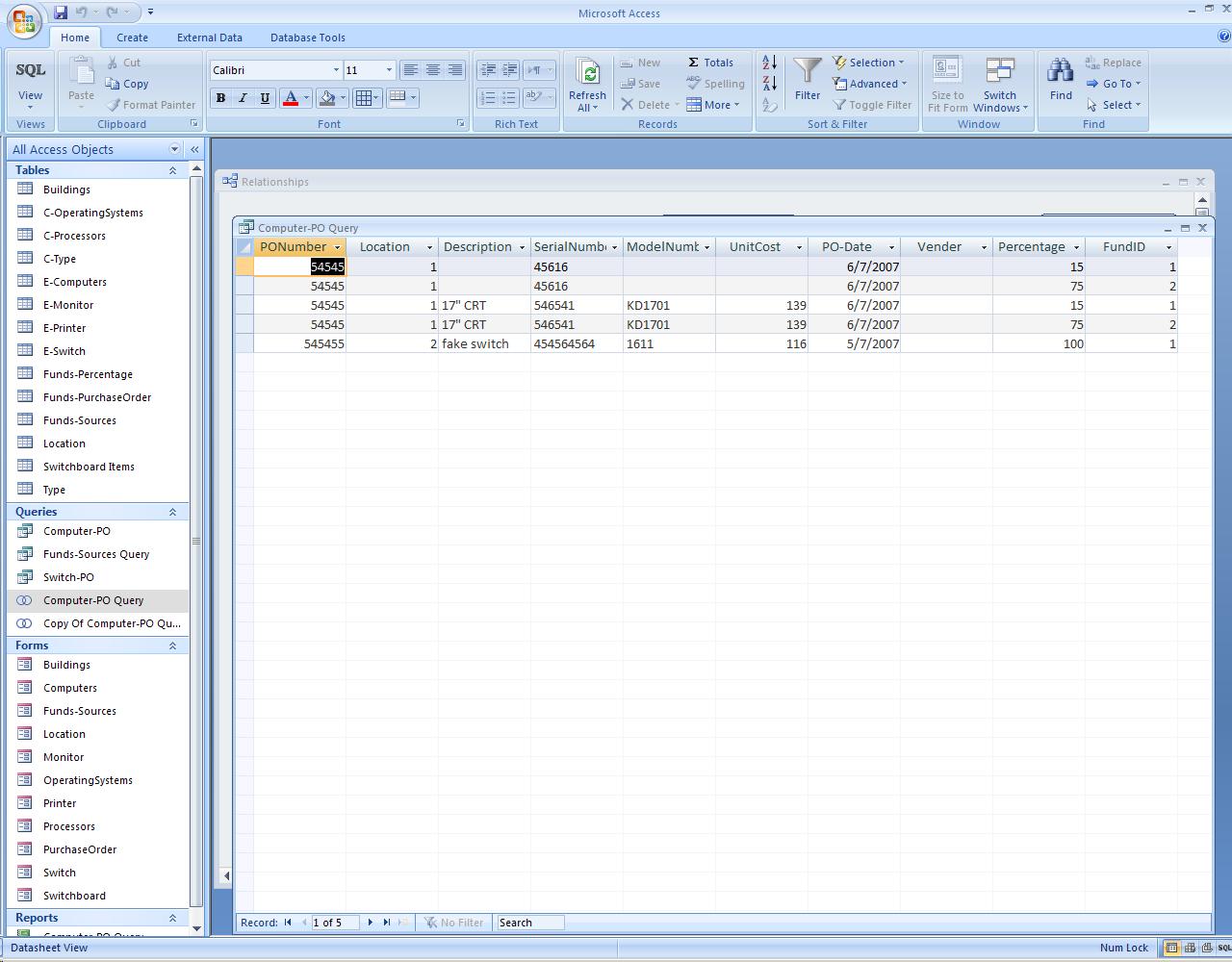Click the Sort Ascending icon
1232x962 pixels.
click(x=770, y=63)
